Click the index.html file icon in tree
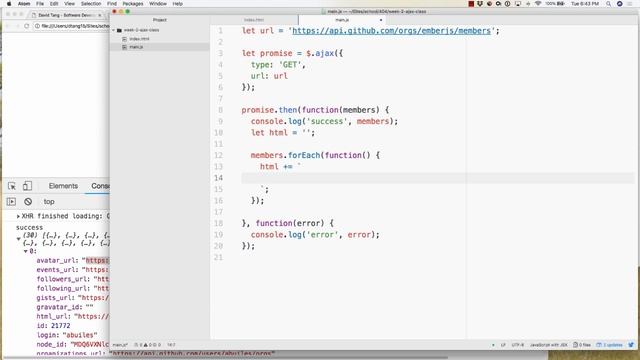Viewport: 640px width, 360px height. tap(124, 39)
